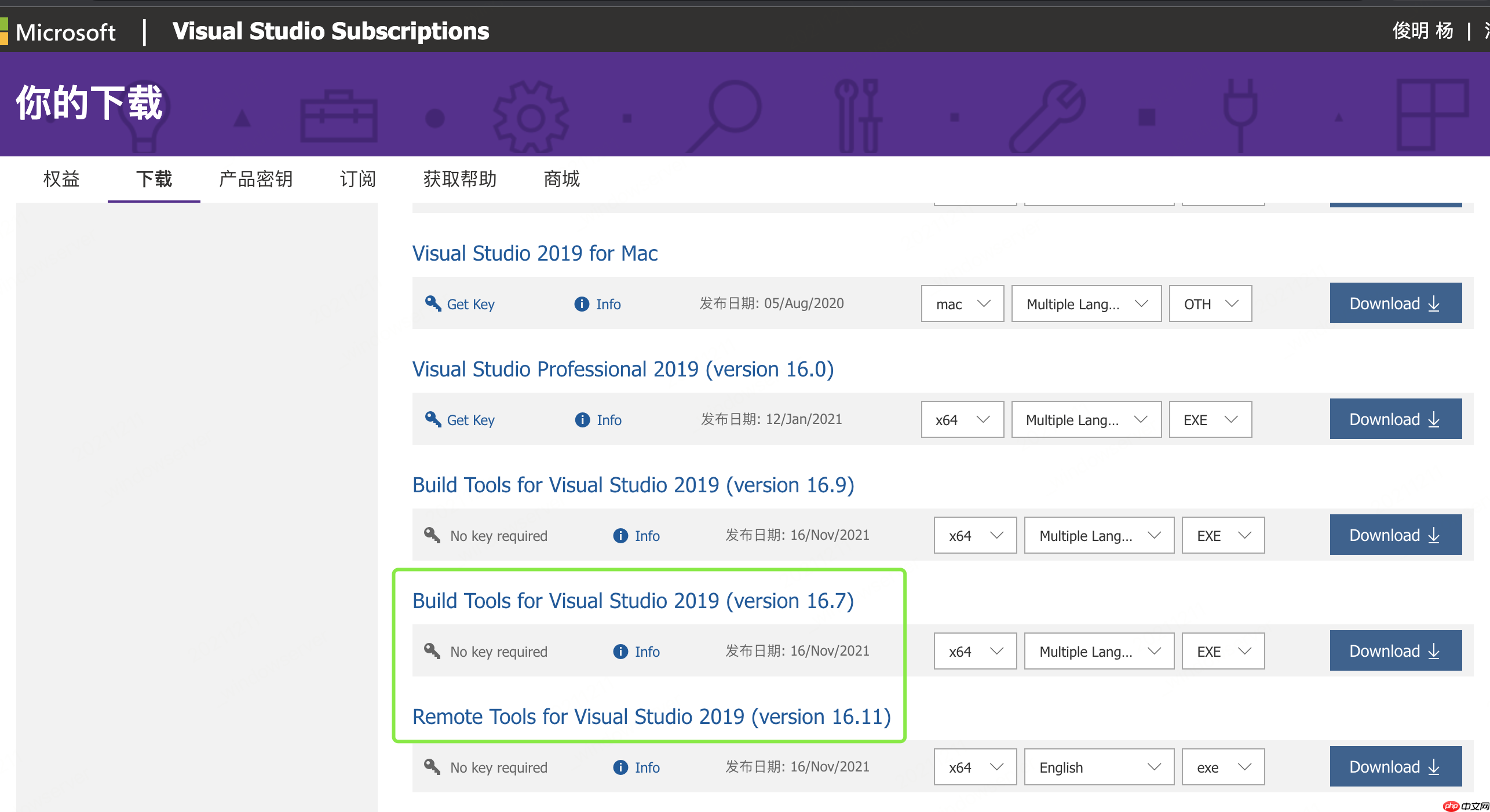Click the key icon beside 'No key required' for Build Tools 16.9
Screen dimensions: 1490x812
[x=432, y=535]
